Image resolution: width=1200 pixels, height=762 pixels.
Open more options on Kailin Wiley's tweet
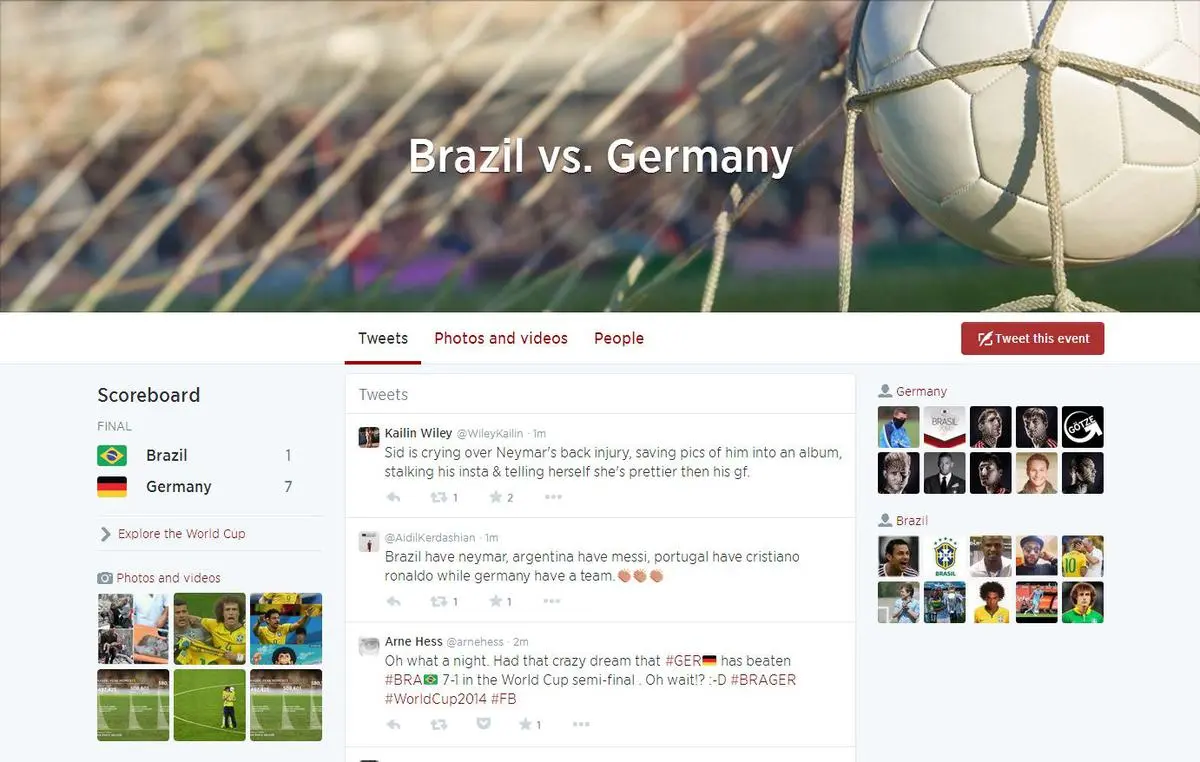pos(553,497)
